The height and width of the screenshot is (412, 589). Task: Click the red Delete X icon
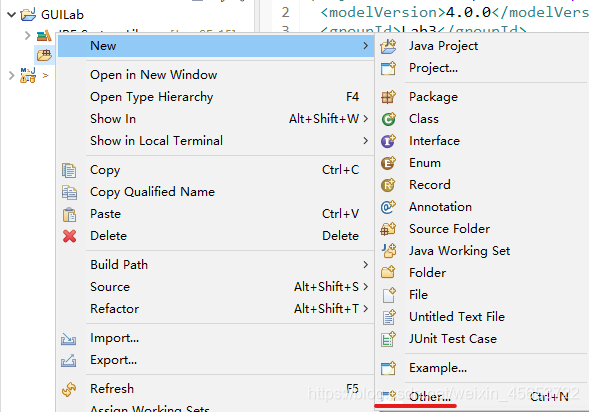pos(69,236)
